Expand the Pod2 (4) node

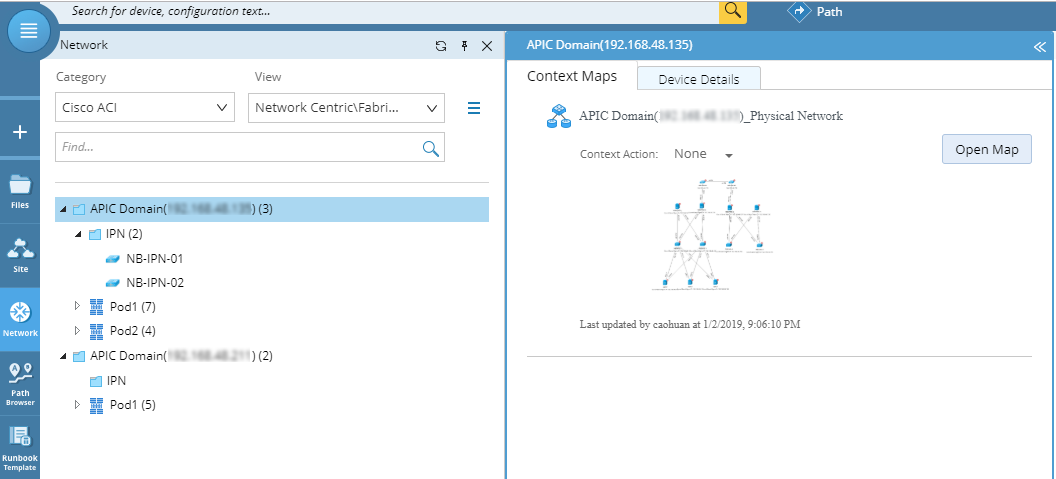point(77,331)
